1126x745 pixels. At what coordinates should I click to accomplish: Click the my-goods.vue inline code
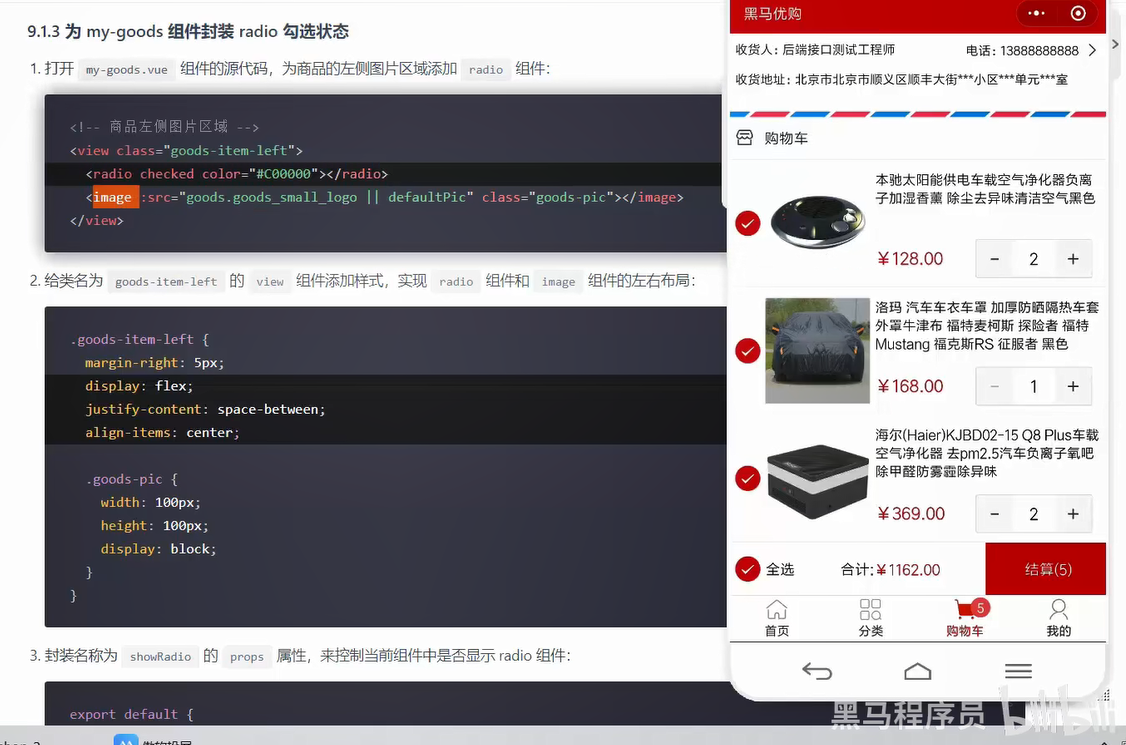click(x=126, y=70)
